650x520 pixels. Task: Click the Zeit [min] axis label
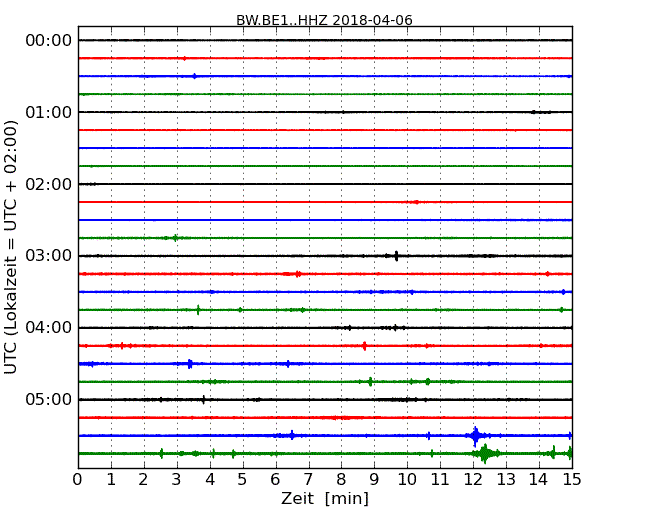[325, 498]
